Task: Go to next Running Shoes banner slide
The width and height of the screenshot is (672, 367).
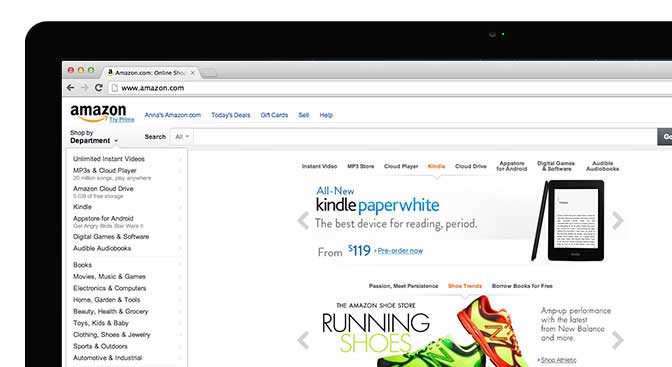Action: 618,340
